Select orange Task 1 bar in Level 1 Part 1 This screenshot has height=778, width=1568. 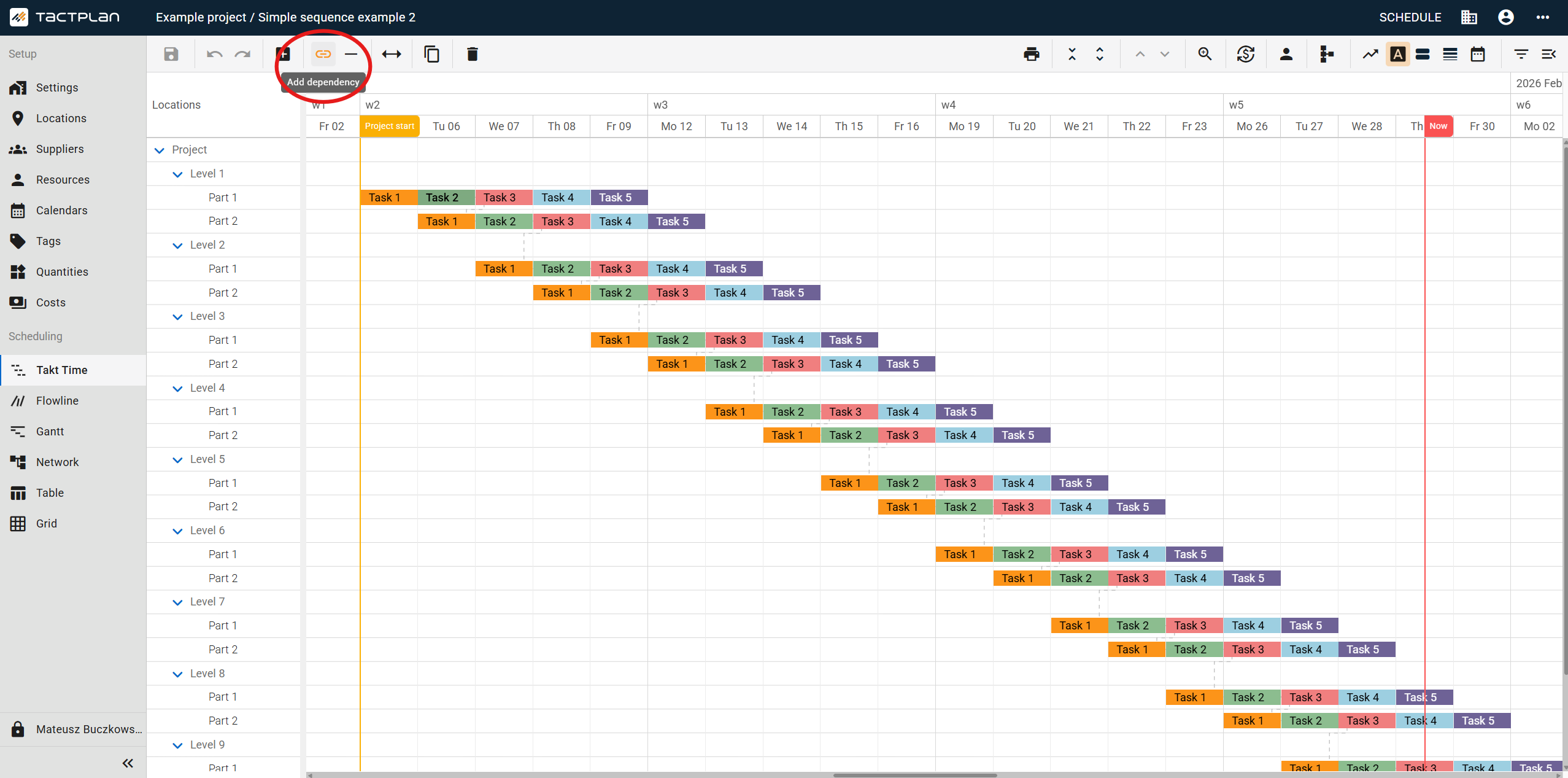tap(389, 198)
